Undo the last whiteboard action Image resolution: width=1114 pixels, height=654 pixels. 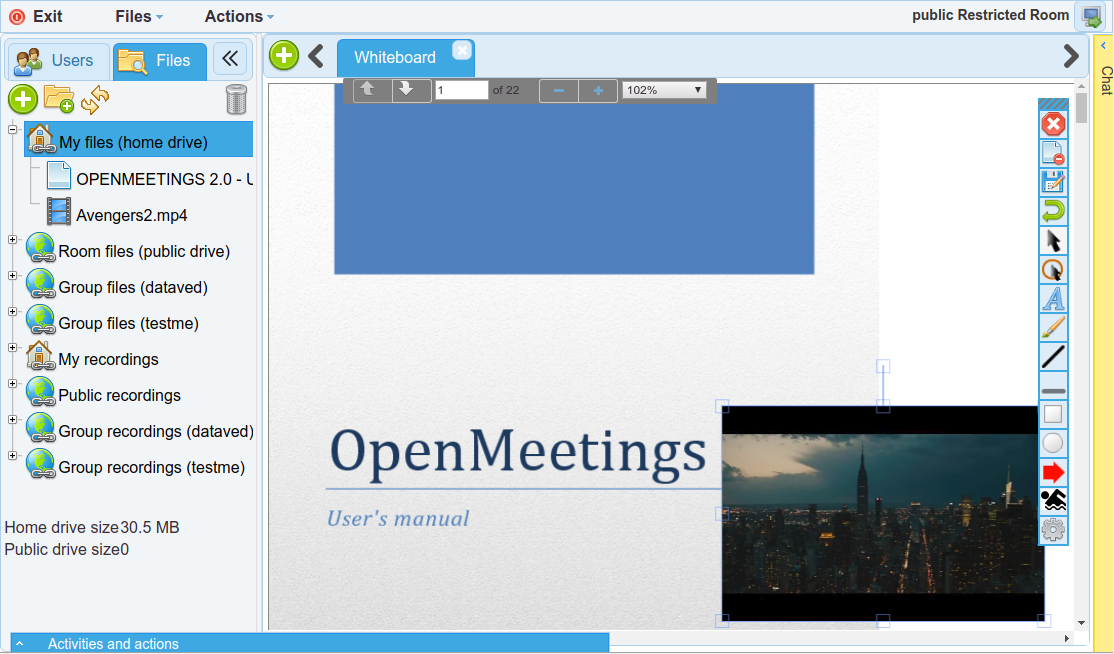coord(1053,211)
